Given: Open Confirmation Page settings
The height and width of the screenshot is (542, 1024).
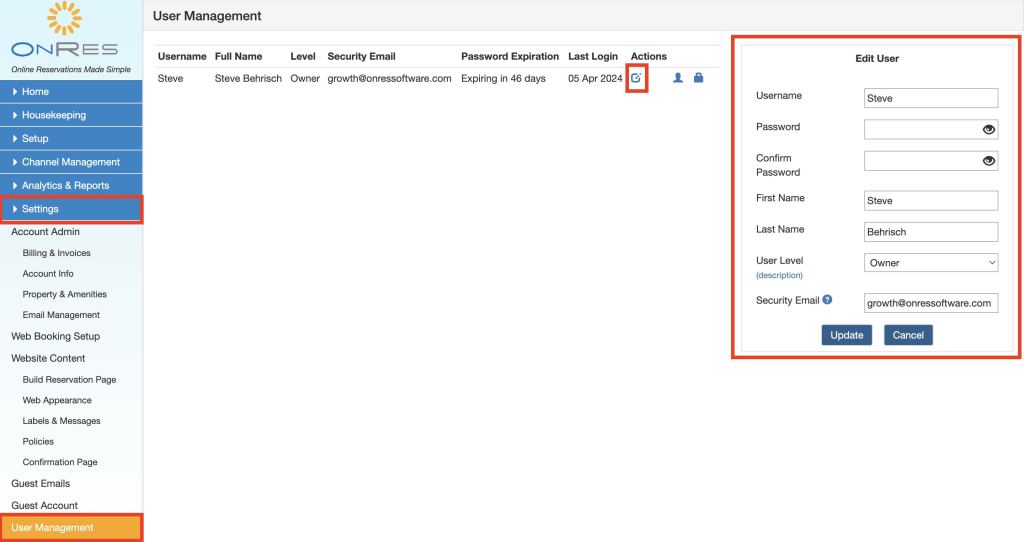Looking at the screenshot, I should 59,462.
